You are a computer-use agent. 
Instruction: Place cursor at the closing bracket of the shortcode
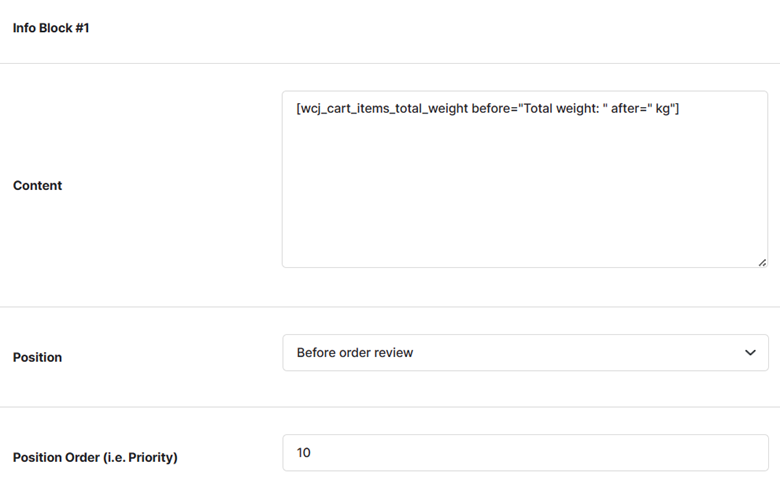point(677,108)
